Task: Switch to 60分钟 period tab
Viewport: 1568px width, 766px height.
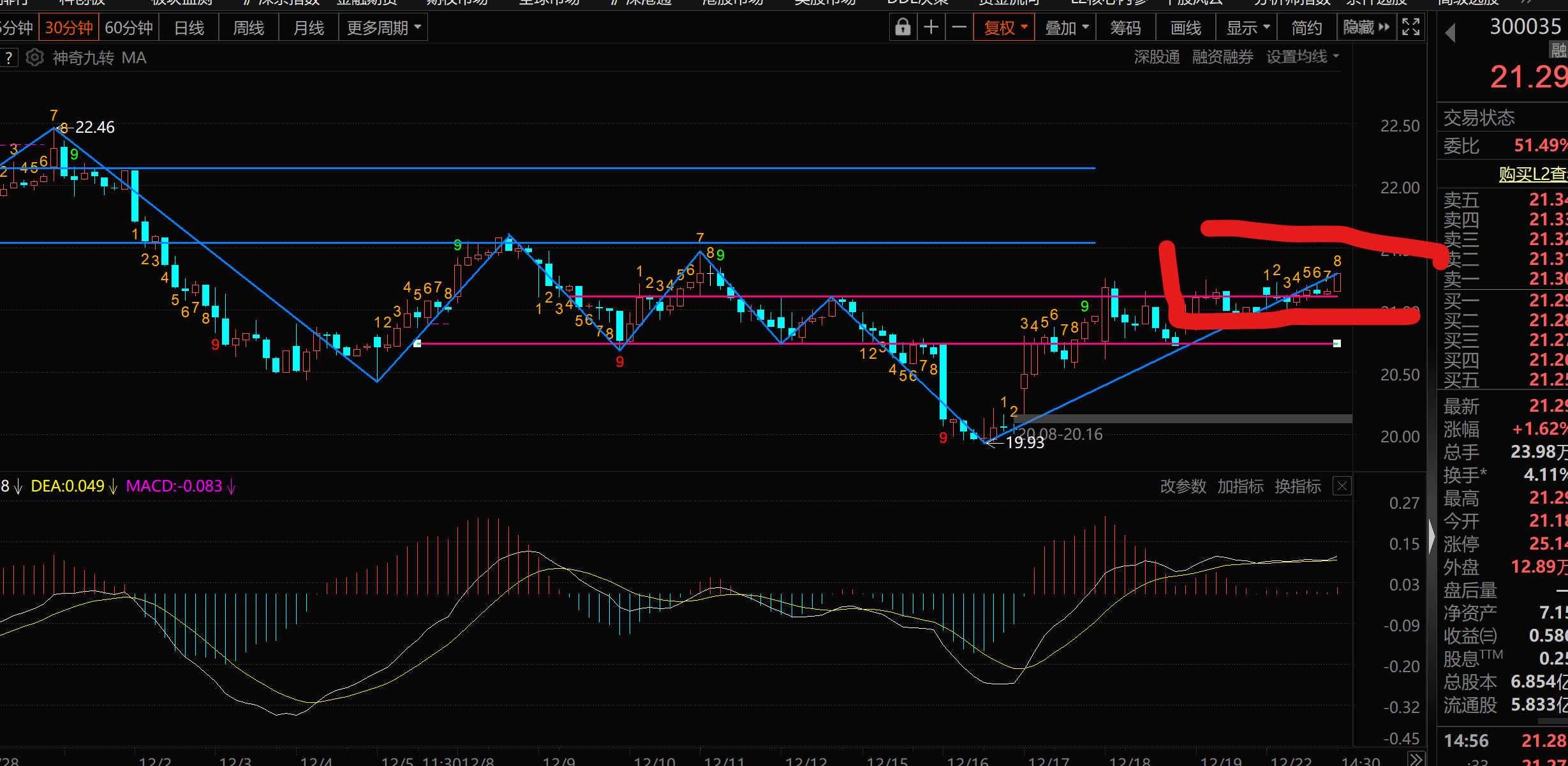Action: tap(128, 27)
